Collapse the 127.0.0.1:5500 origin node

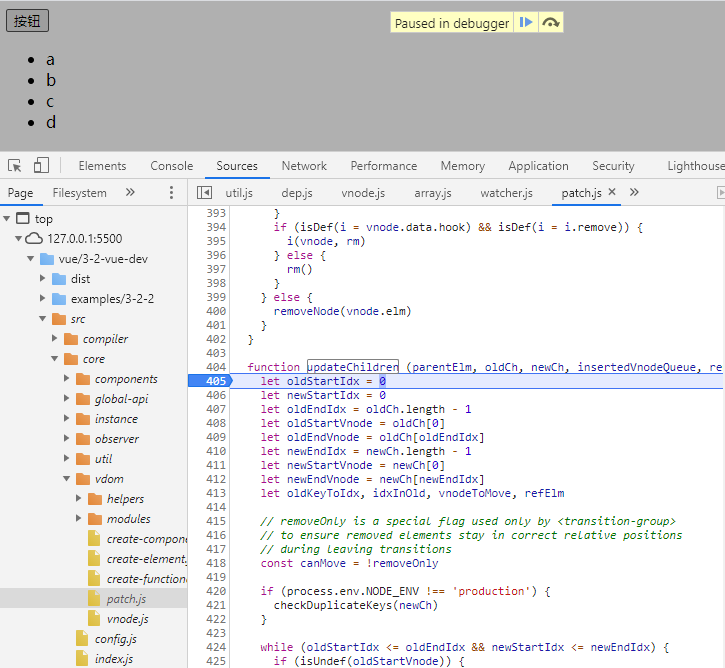pos(18,239)
